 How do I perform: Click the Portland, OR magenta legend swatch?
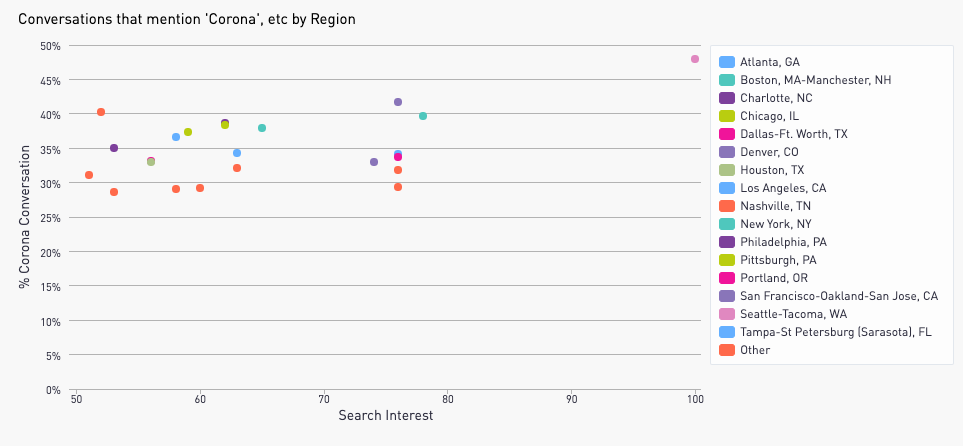pos(727,278)
